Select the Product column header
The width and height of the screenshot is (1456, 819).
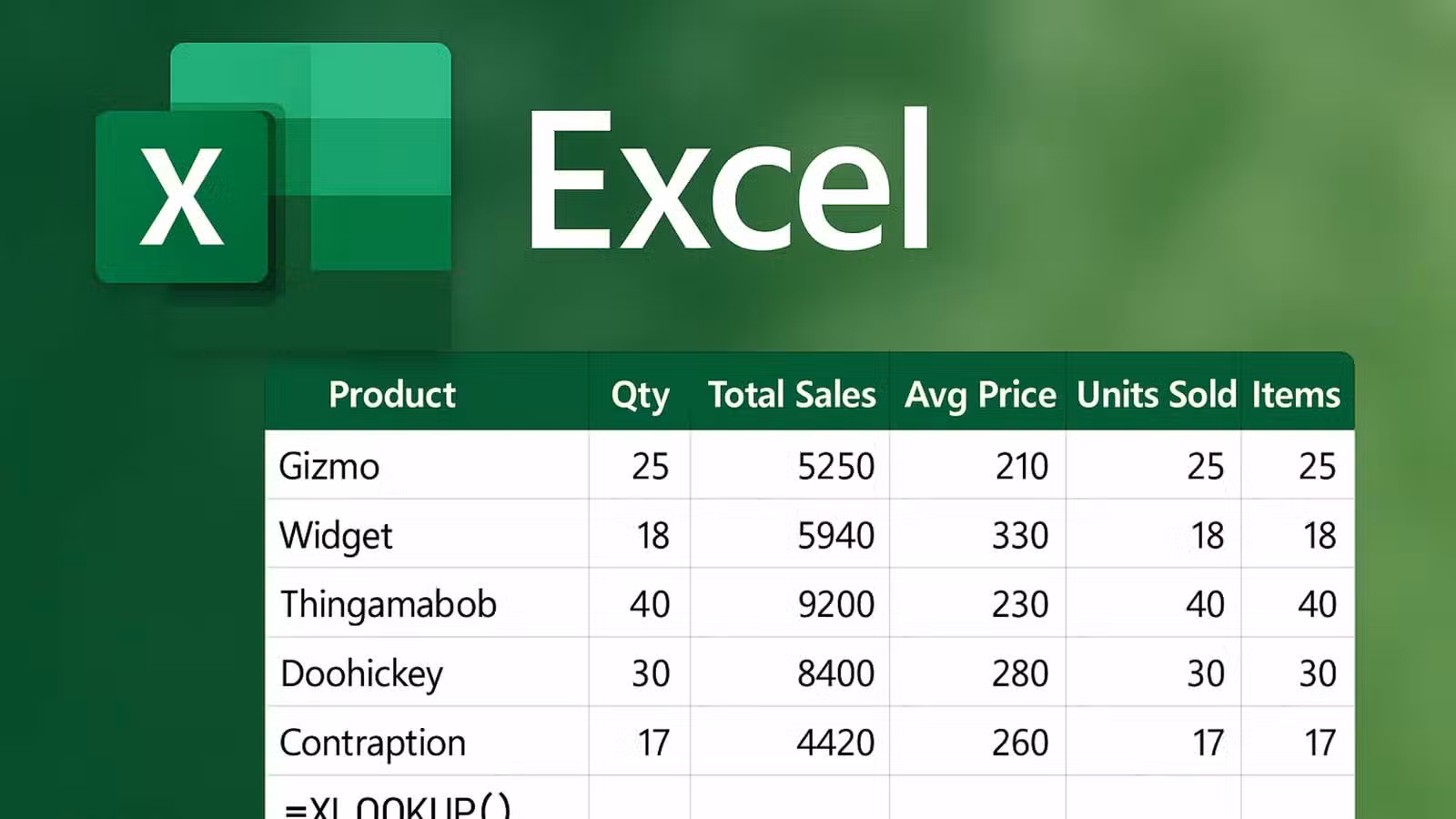(x=392, y=395)
